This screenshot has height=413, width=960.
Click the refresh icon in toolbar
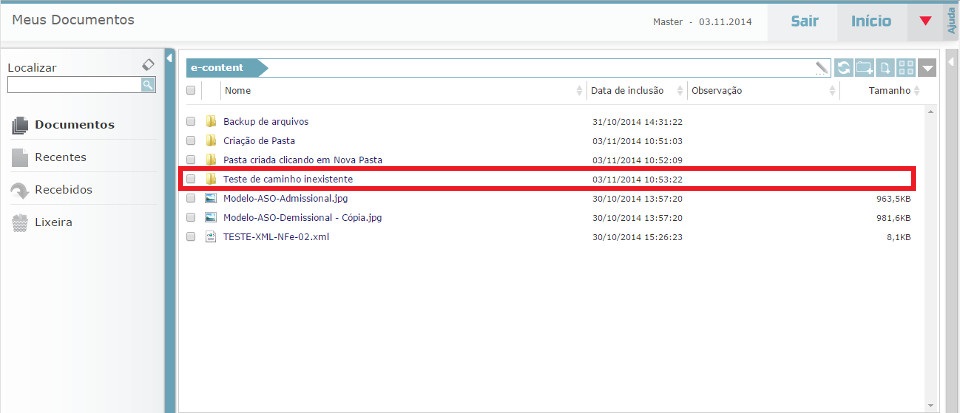845,68
